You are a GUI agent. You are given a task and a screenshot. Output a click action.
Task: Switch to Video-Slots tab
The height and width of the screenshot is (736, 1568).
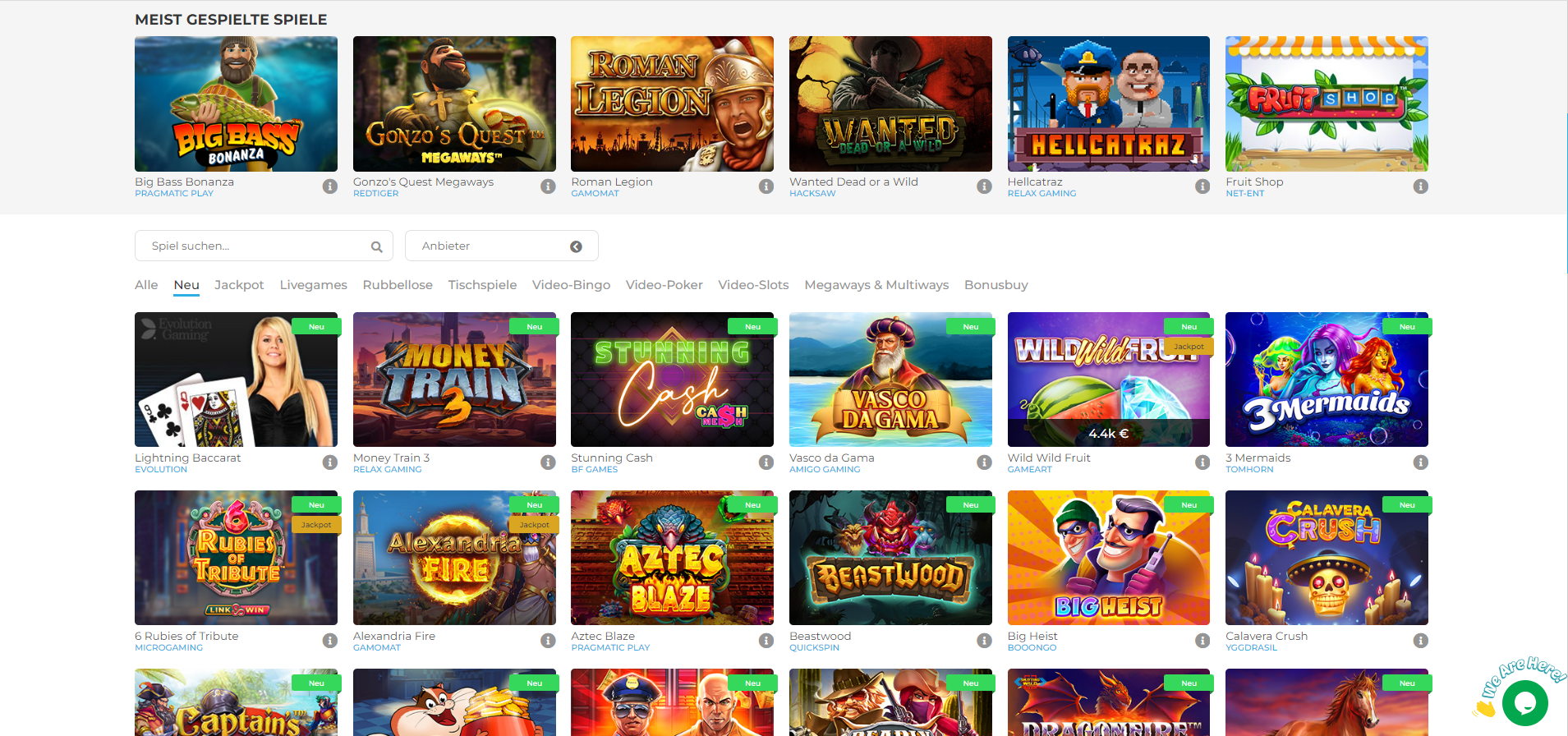pyautogui.click(x=753, y=285)
